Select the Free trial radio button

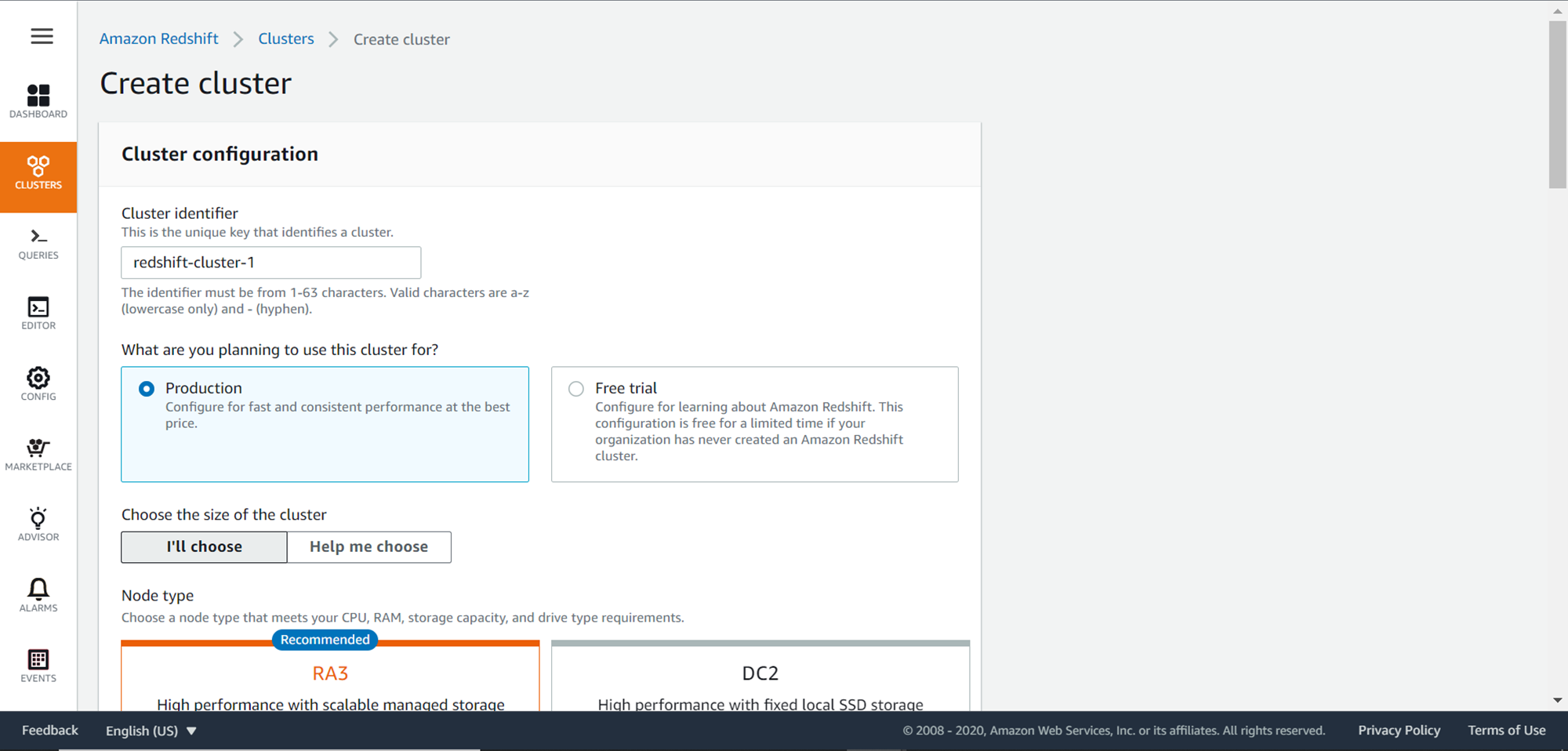(576, 389)
